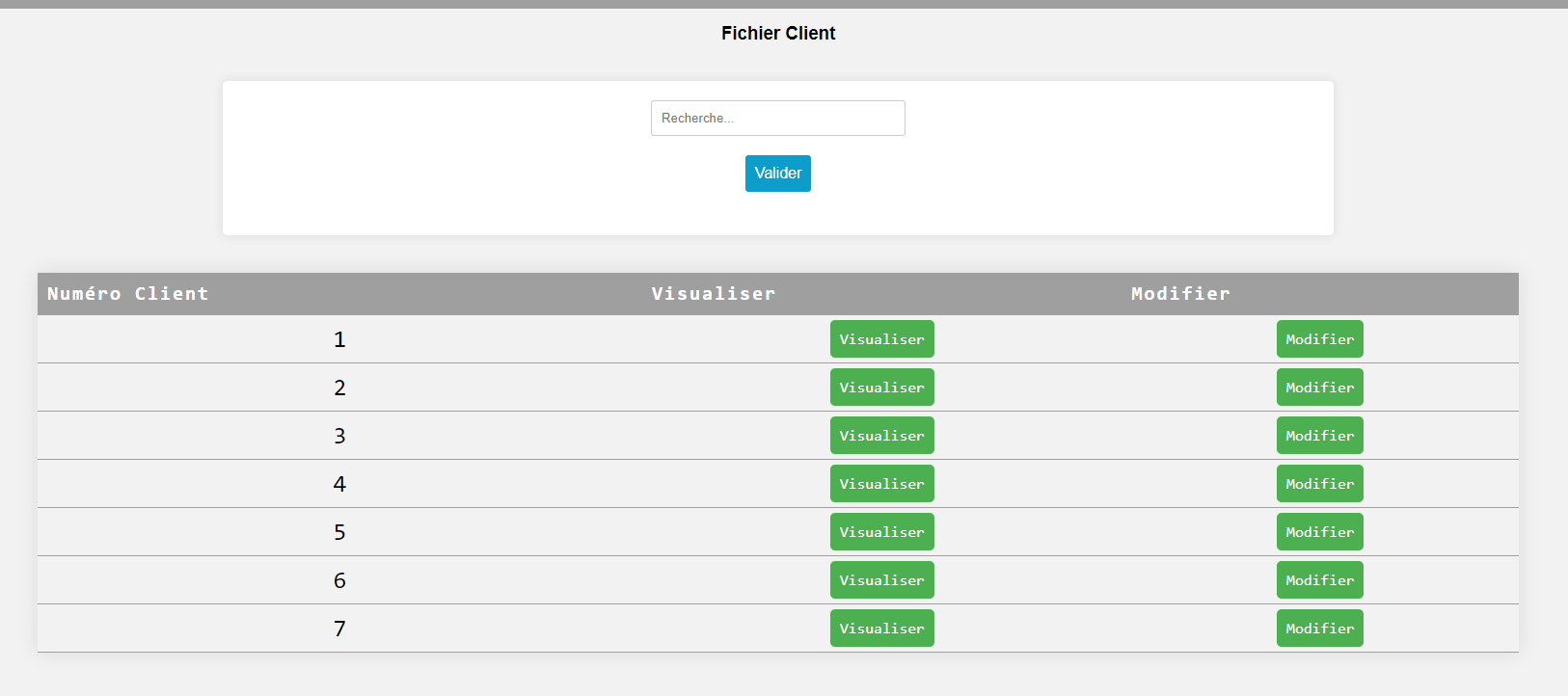Click the Numéro Client column header
The image size is (1568, 696).
click(x=127, y=294)
